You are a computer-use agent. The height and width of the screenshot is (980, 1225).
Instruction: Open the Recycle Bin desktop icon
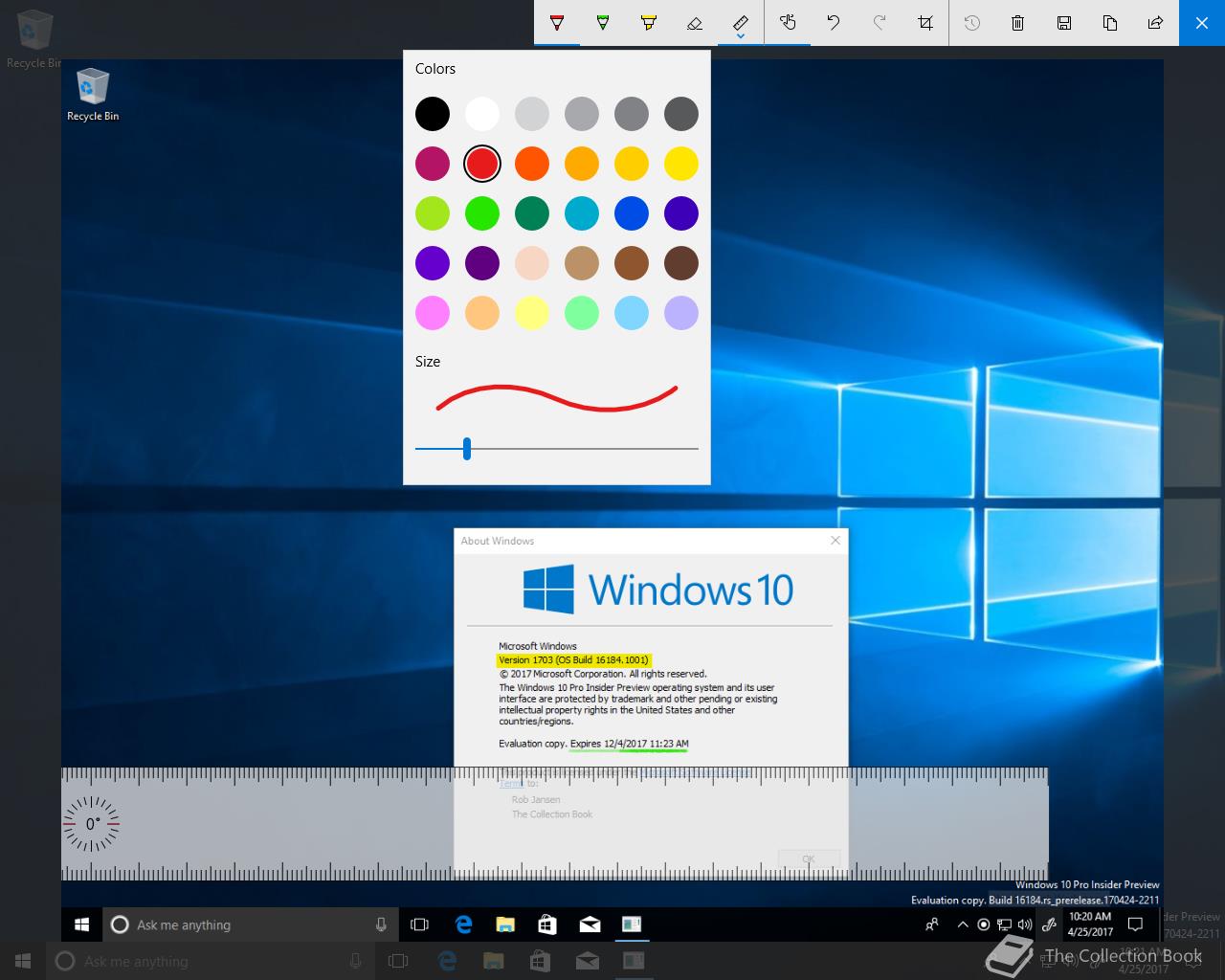[x=93, y=95]
